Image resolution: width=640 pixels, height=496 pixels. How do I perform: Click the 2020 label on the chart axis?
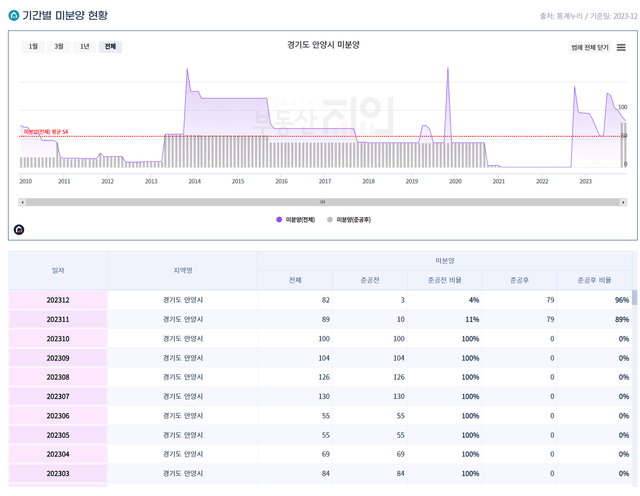pos(455,181)
